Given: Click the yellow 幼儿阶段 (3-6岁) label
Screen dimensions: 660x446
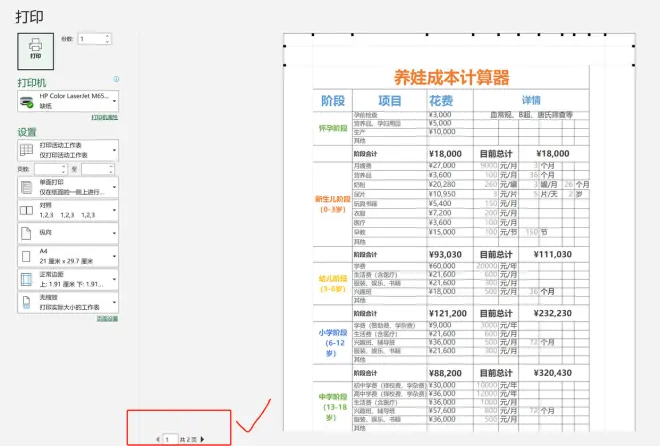Looking at the screenshot, I should [x=333, y=284].
